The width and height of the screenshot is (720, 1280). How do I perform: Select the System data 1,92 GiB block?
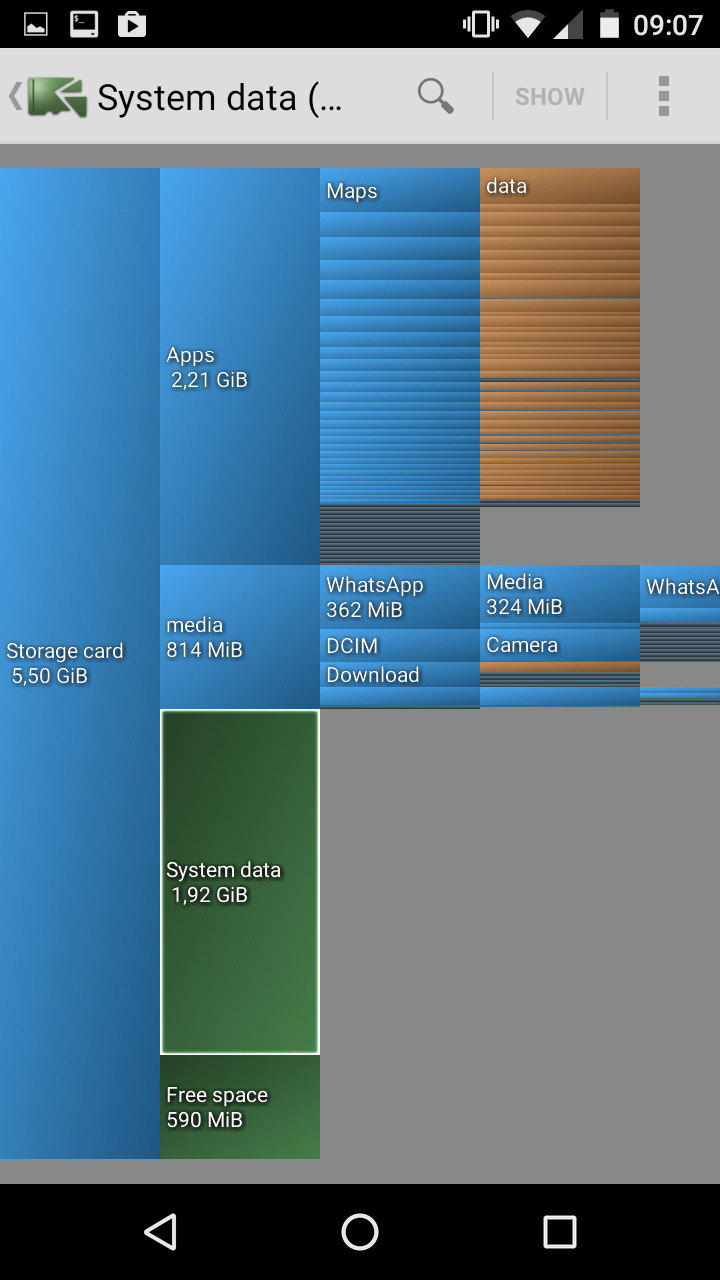pos(240,882)
